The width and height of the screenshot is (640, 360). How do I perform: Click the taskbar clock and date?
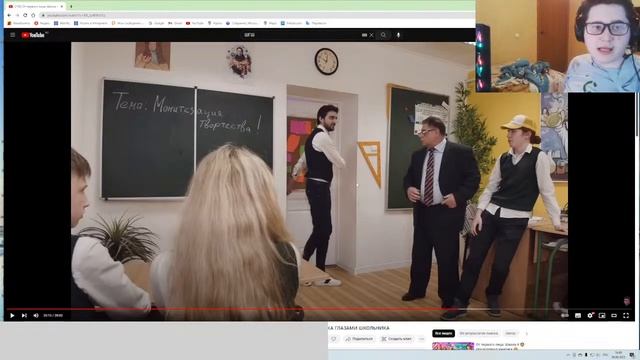618,355
